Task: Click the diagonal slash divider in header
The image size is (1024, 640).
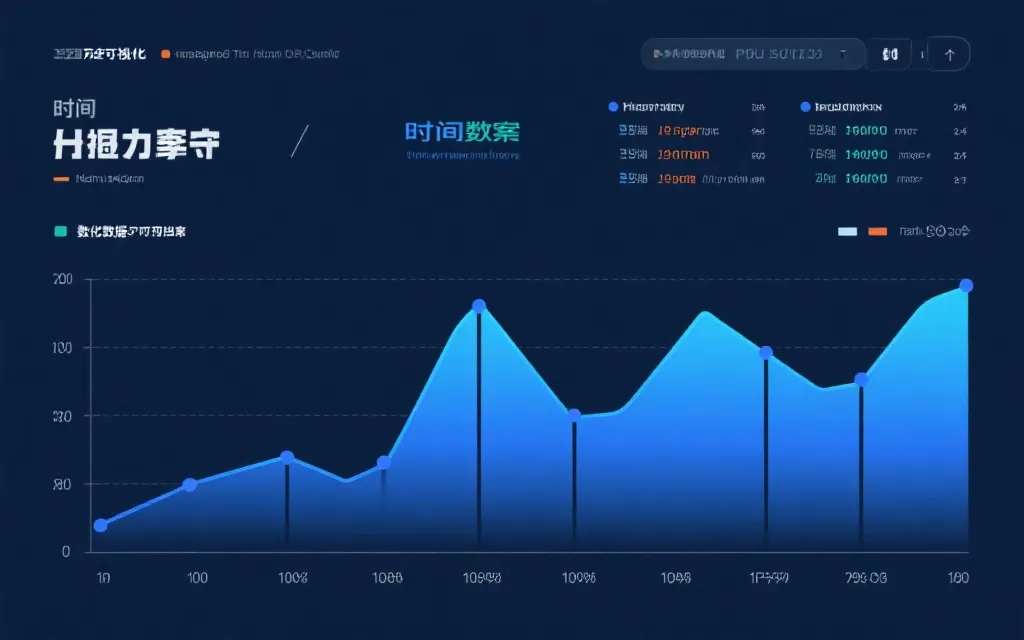Action: [x=299, y=140]
